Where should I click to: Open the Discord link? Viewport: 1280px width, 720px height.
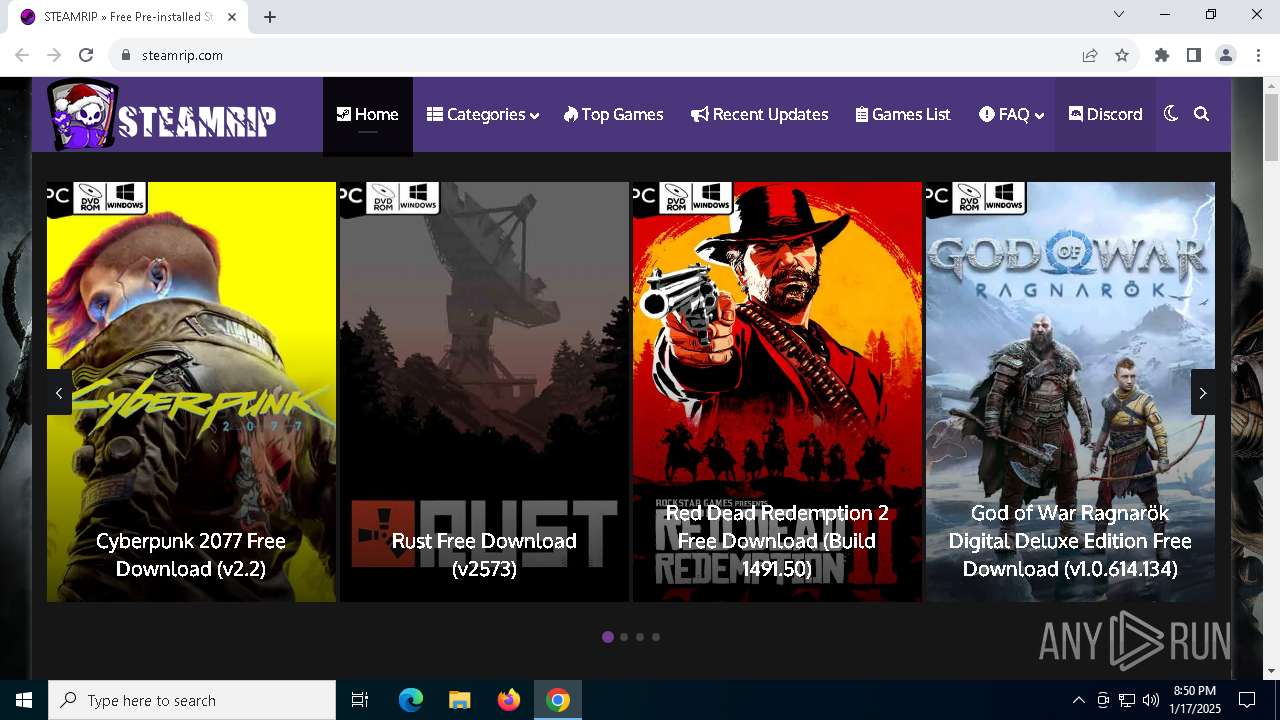tap(1105, 114)
